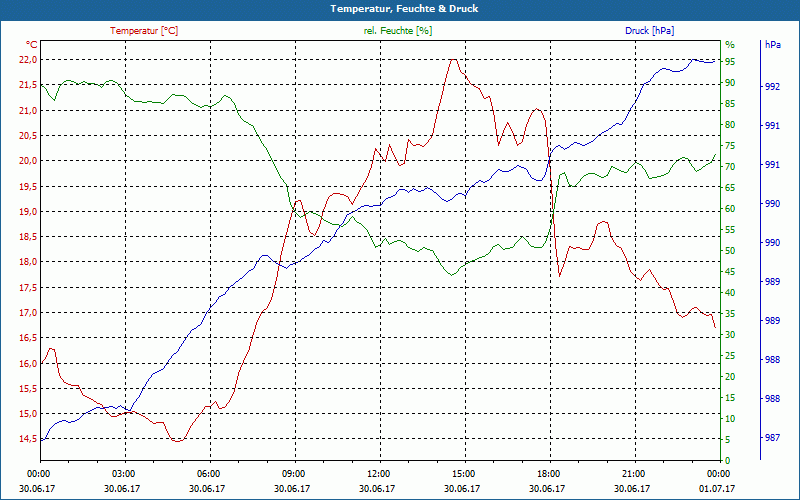Image resolution: width=800 pixels, height=500 pixels.
Task: Click the chart title Temperatur, Feuchte & Druck
Action: [404, 9]
